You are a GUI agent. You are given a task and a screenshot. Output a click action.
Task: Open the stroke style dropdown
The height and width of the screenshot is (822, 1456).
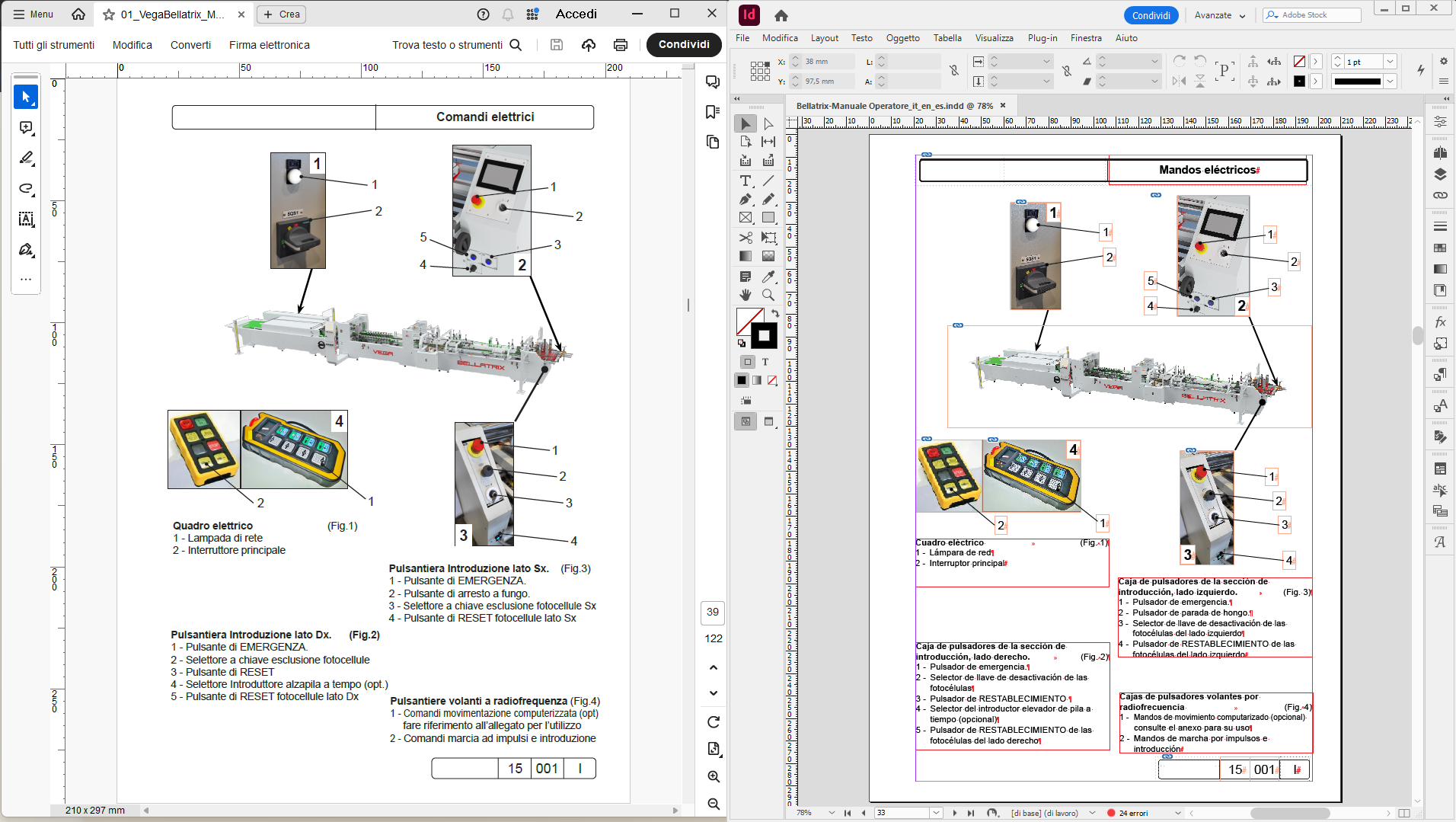pyautogui.click(x=1391, y=82)
